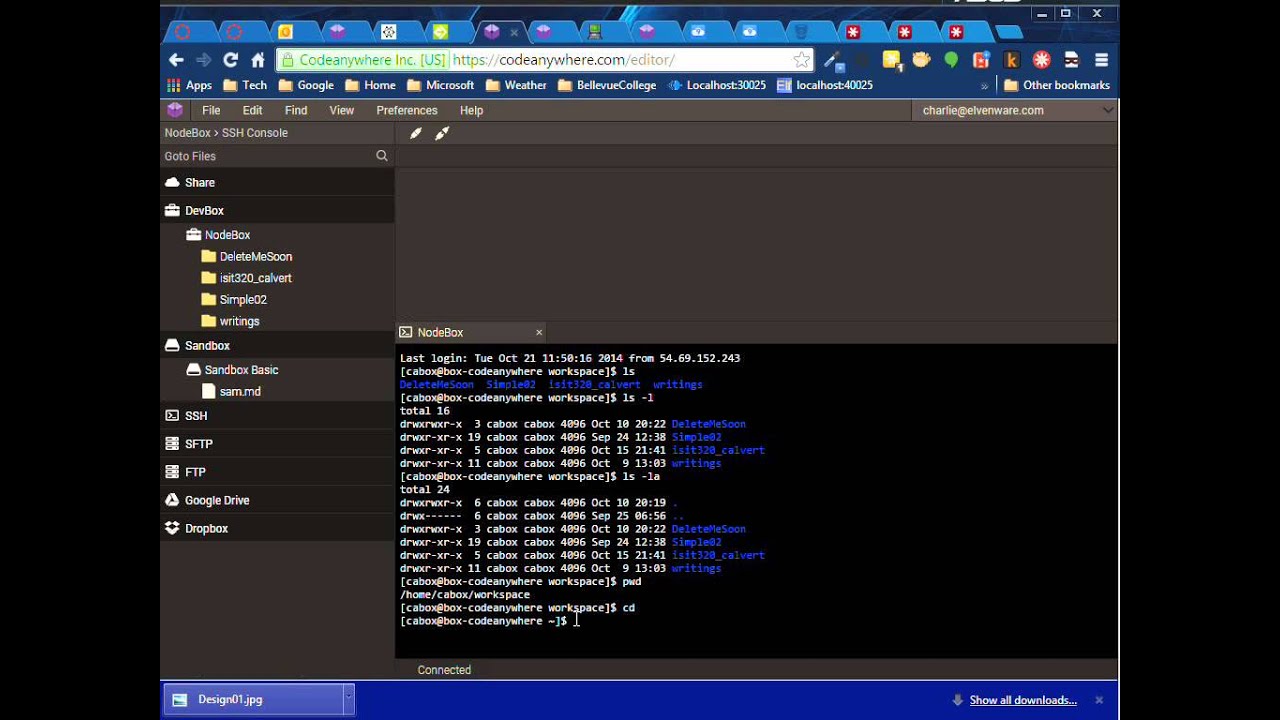
Task: Open the File menu
Action: click(x=211, y=110)
